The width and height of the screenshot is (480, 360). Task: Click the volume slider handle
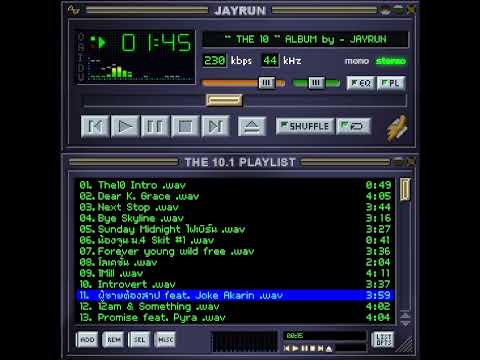click(x=267, y=83)
